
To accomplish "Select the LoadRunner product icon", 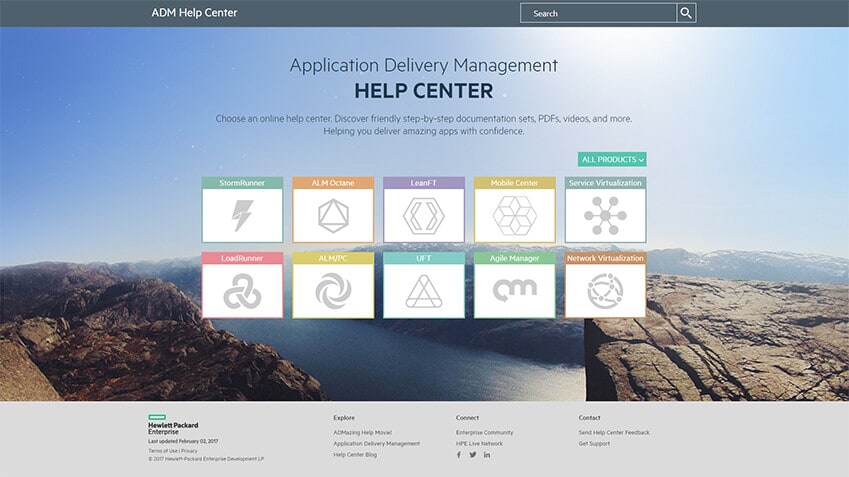I will click(x=242, y=291).
